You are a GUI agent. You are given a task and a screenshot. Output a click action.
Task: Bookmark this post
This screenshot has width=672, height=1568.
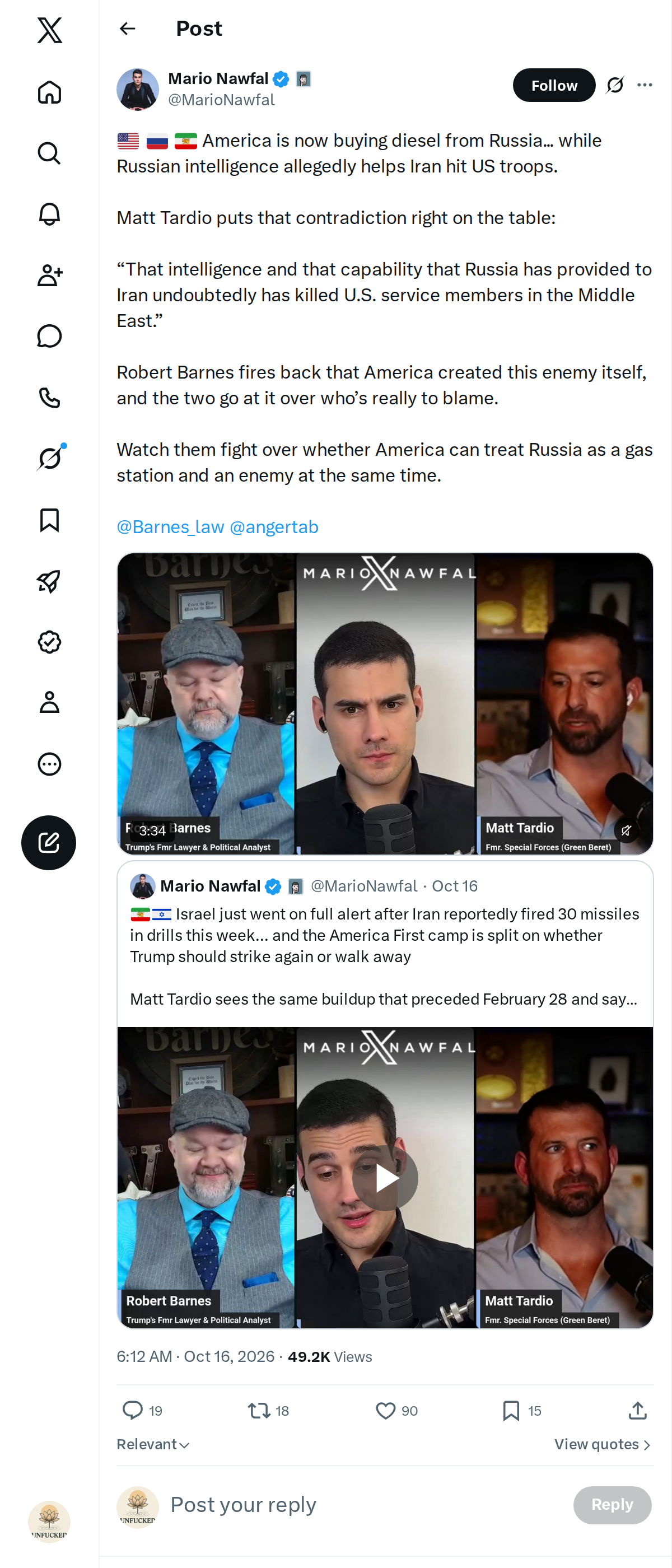(522, 1410)
